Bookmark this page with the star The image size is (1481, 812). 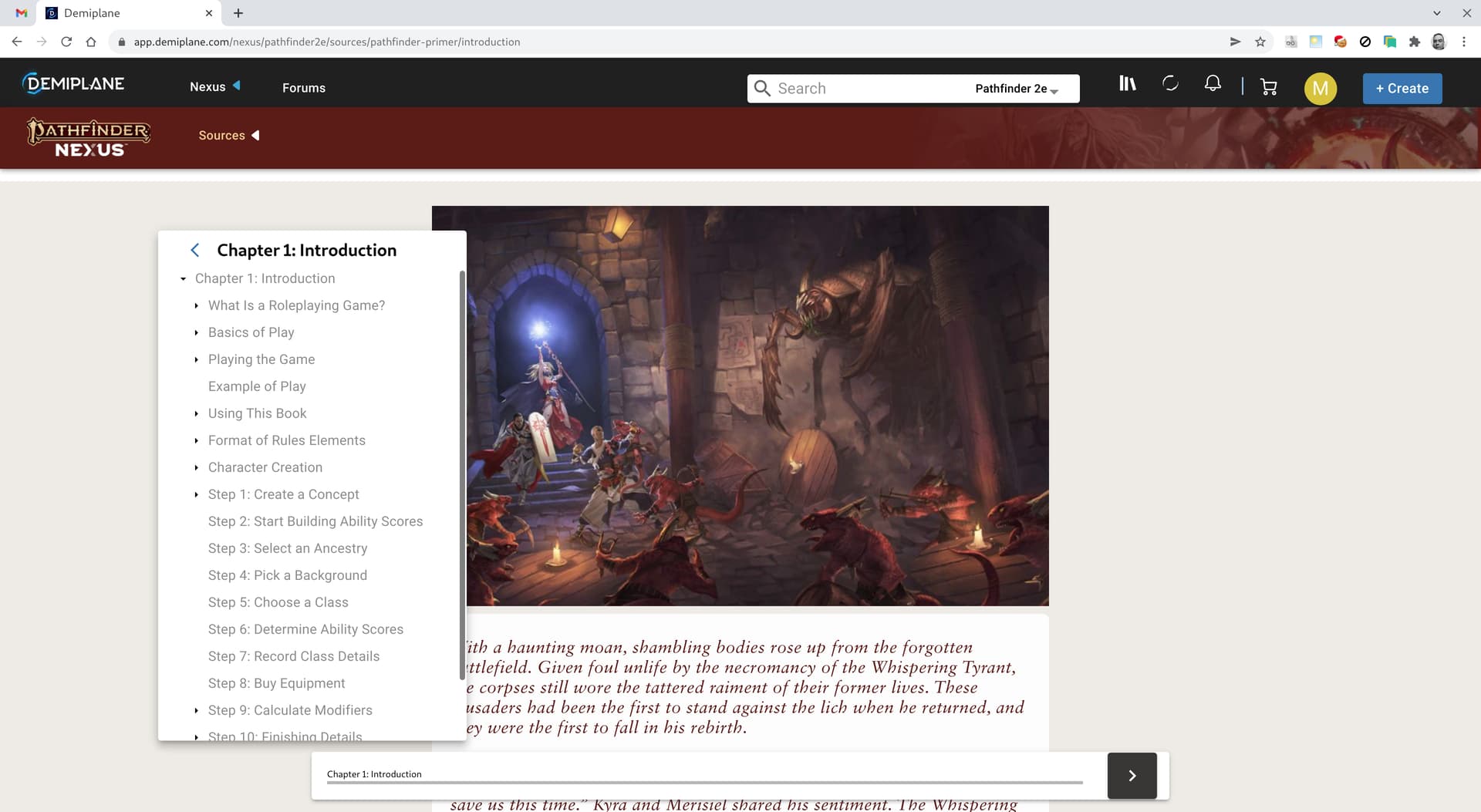(1260, 42)
